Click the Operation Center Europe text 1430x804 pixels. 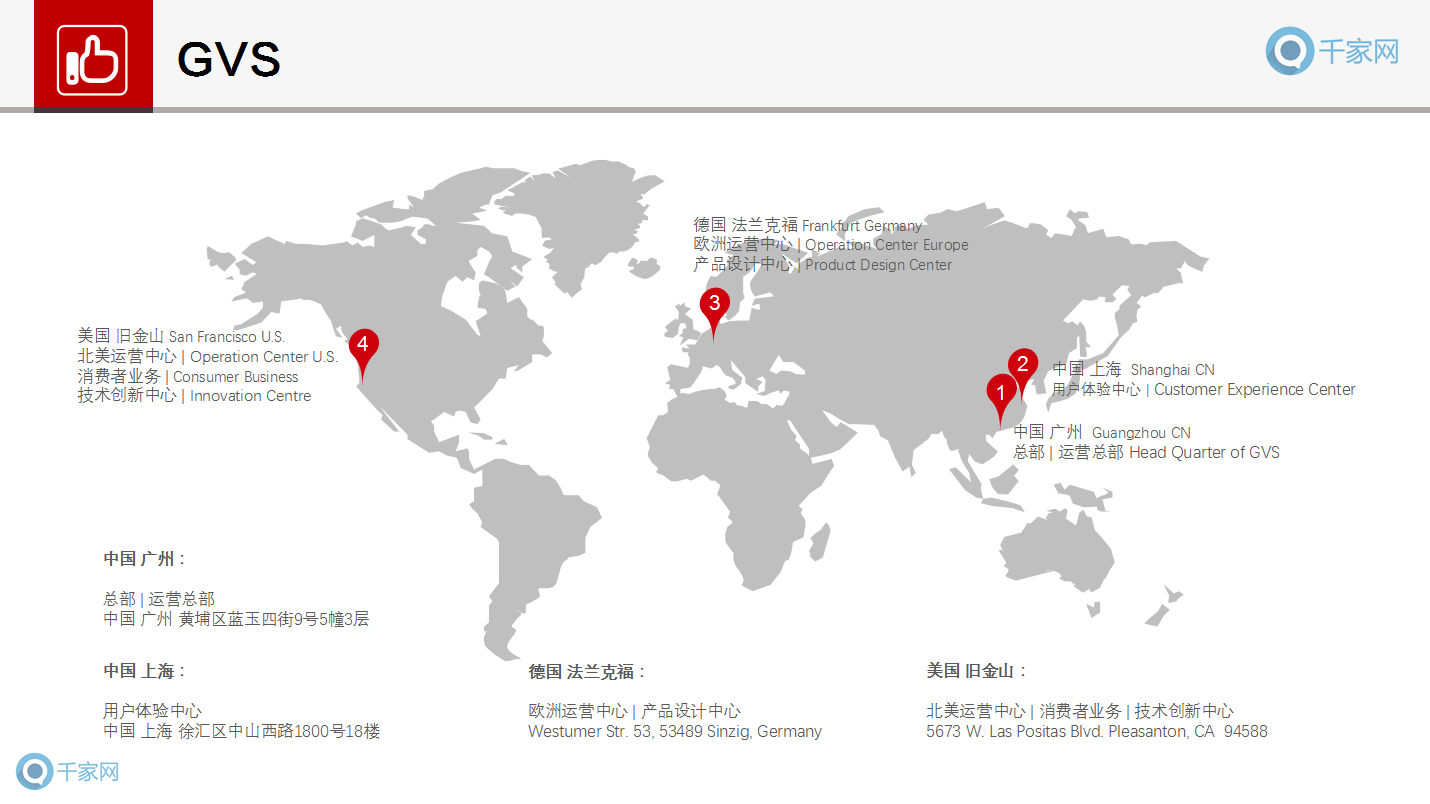[886, 245]
